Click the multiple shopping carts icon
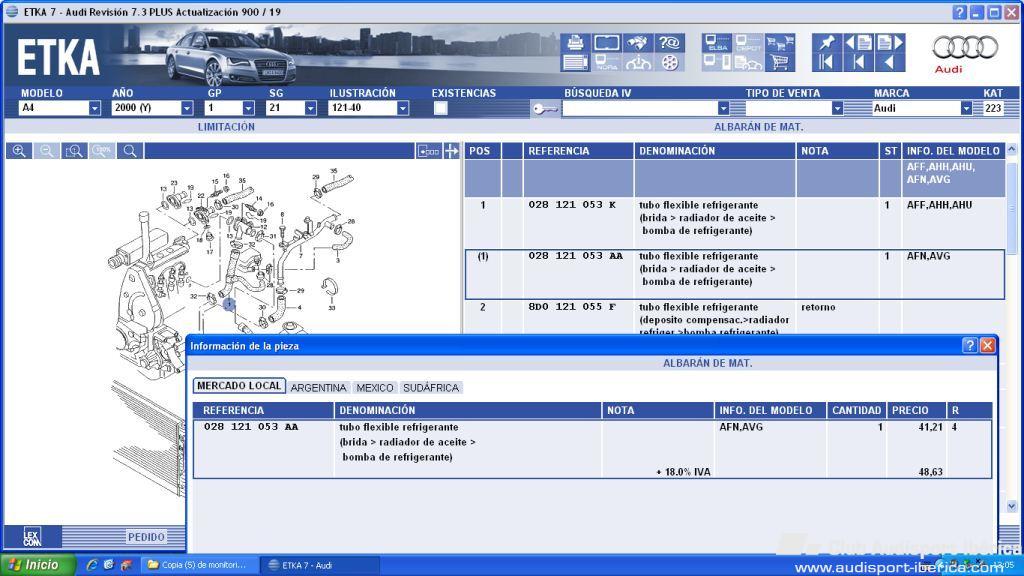This screenshot has width=1024, height=576. pos(780,43)
